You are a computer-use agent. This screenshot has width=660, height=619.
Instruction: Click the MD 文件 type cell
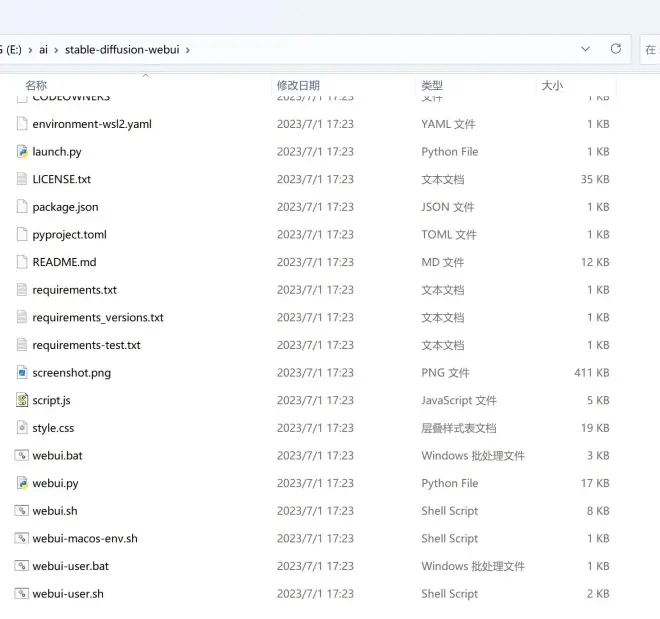pos(442,262)
